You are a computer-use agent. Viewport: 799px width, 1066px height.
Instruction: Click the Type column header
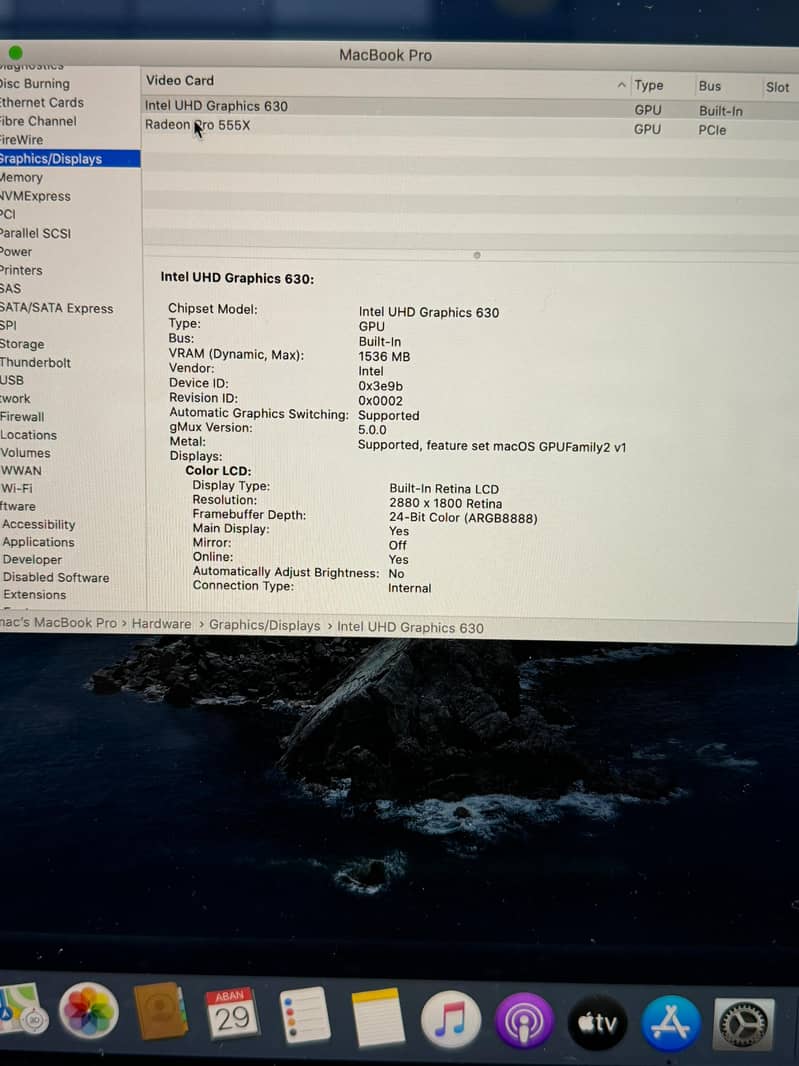click(x=648, y=86)
